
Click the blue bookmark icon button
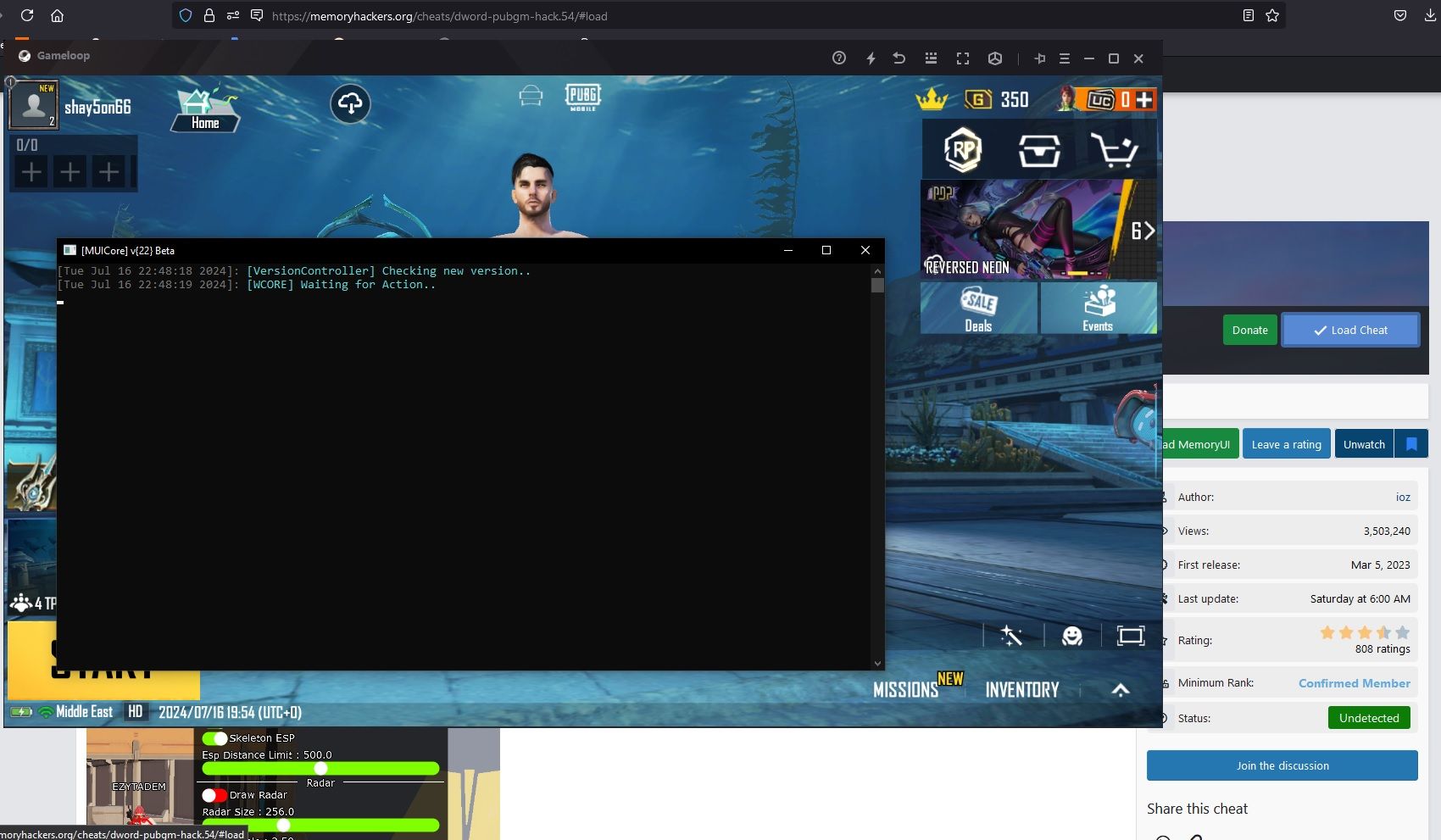1411,444
